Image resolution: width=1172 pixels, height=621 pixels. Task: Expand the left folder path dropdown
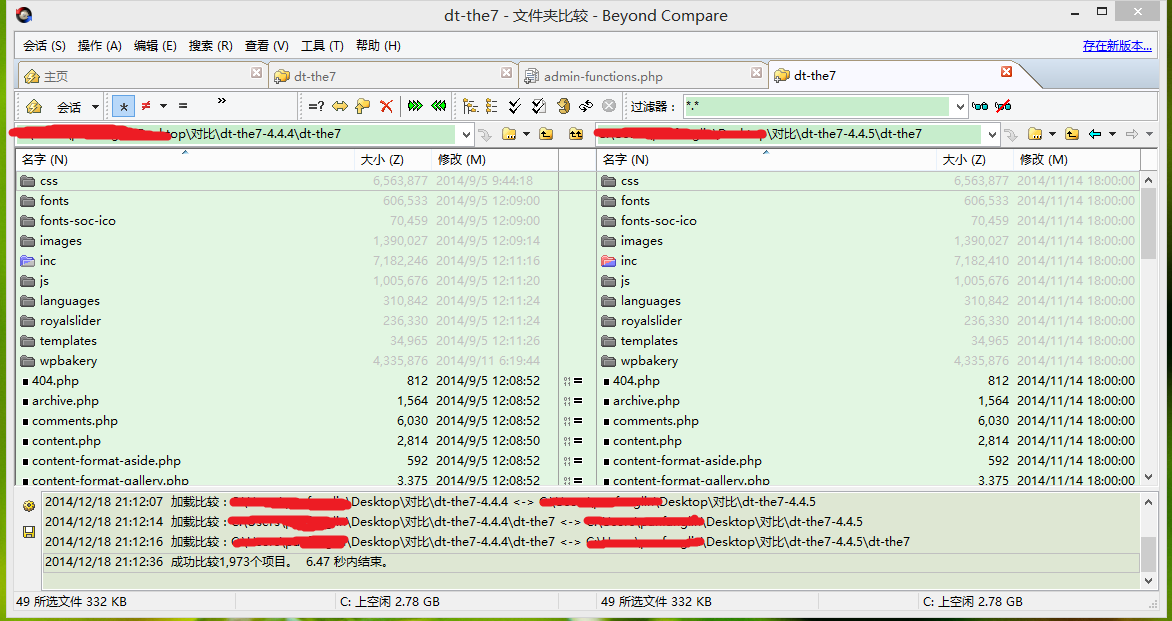[465, 134]
